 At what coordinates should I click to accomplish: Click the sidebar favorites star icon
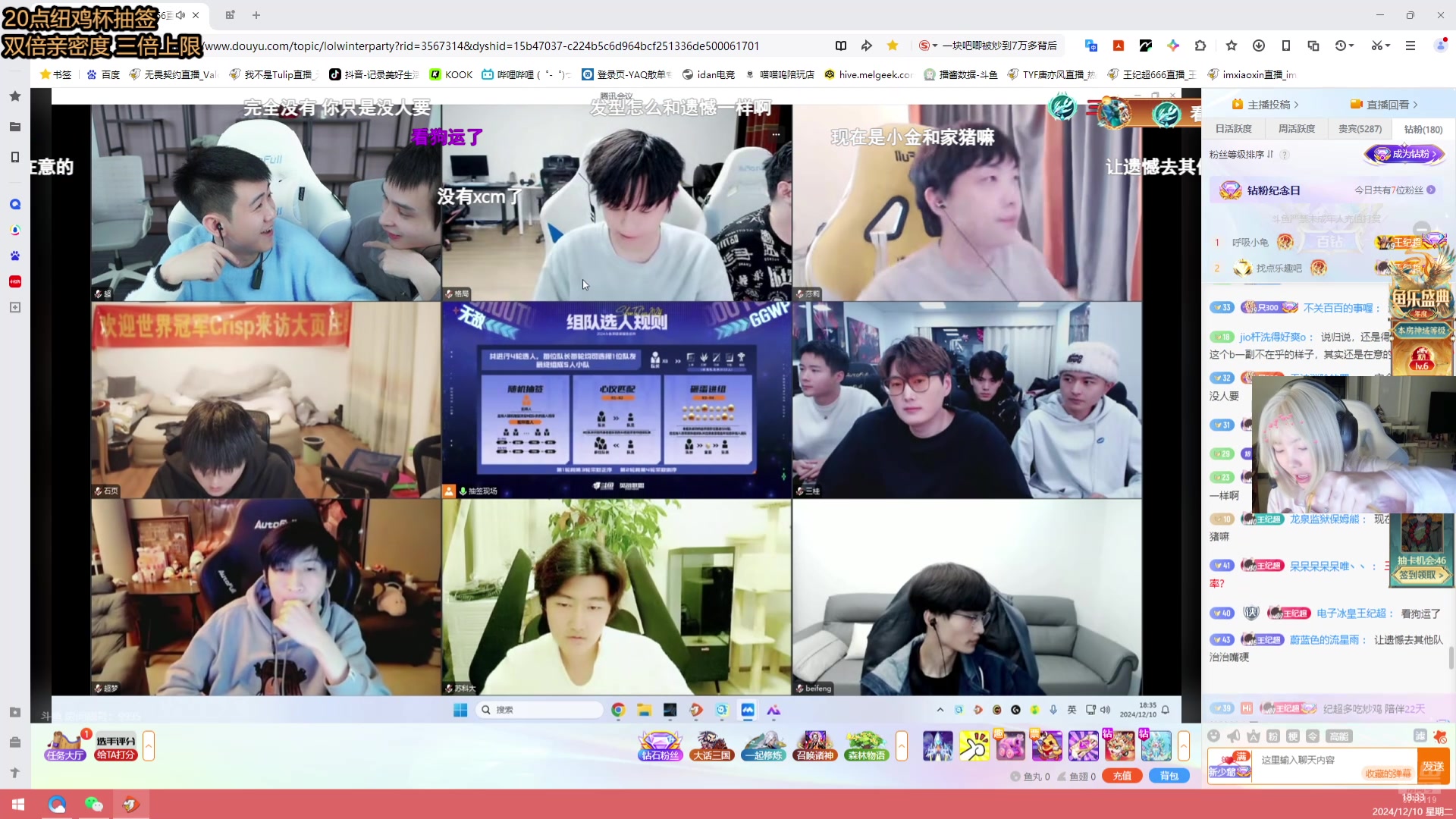(15, 96)
